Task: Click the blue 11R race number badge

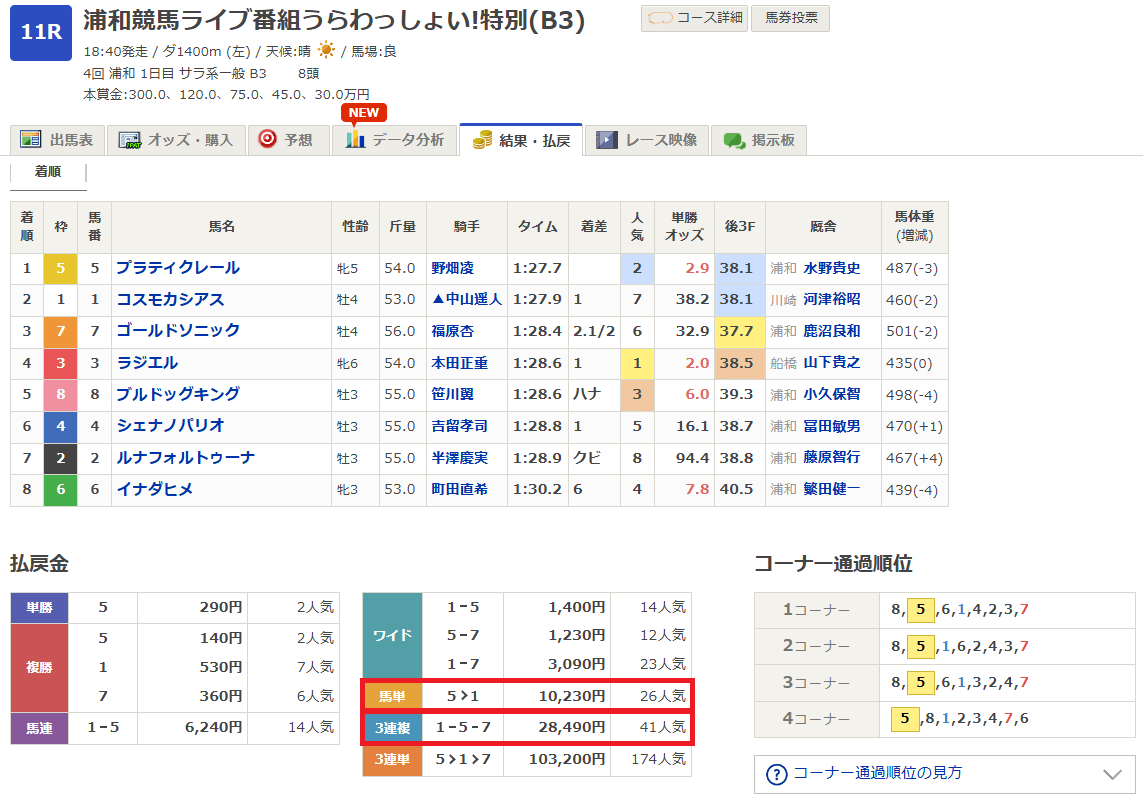Action: tap(41, 33)
